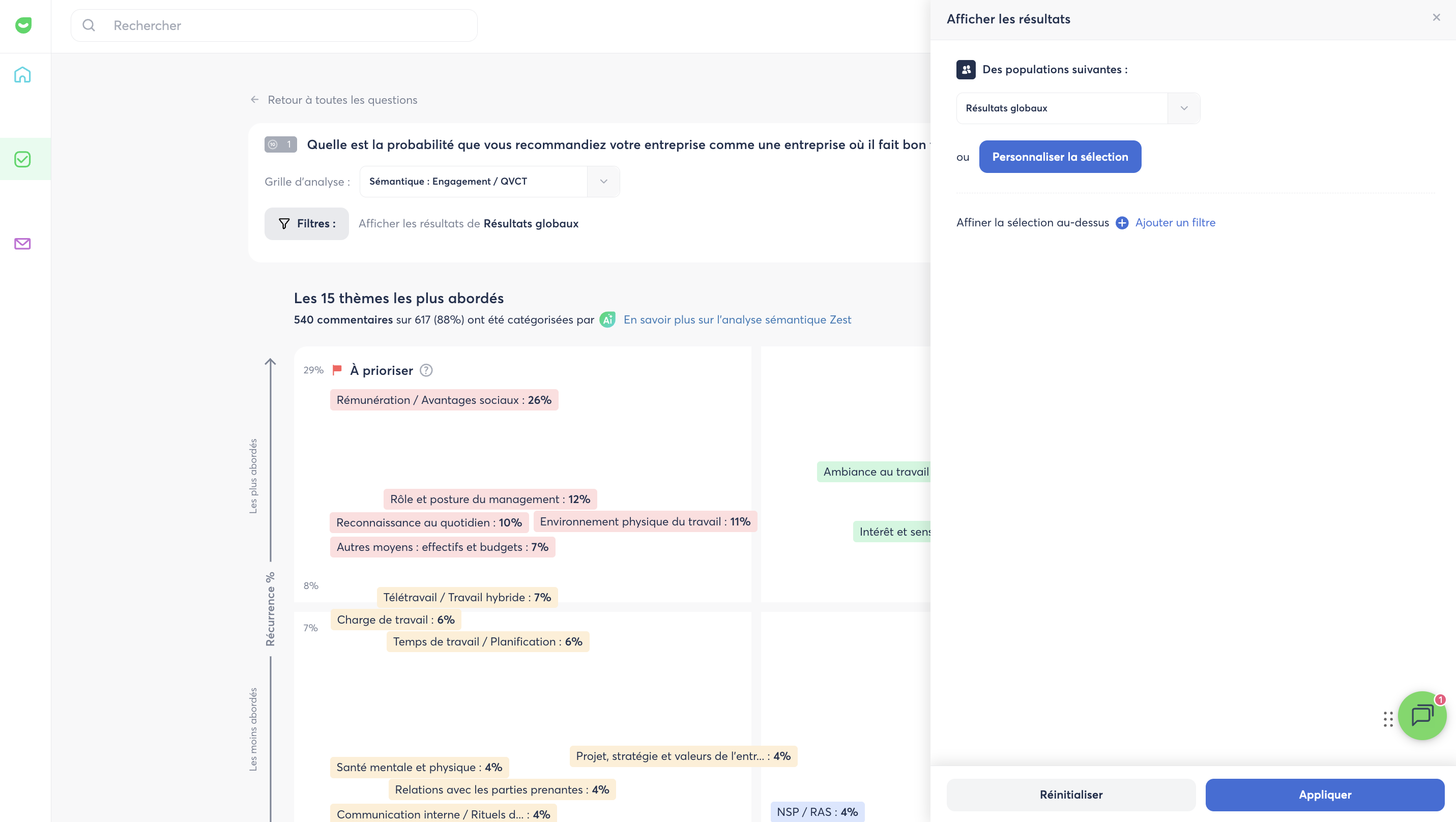
Task: Open the mail envelope sidebar icon
Action: 22,244
